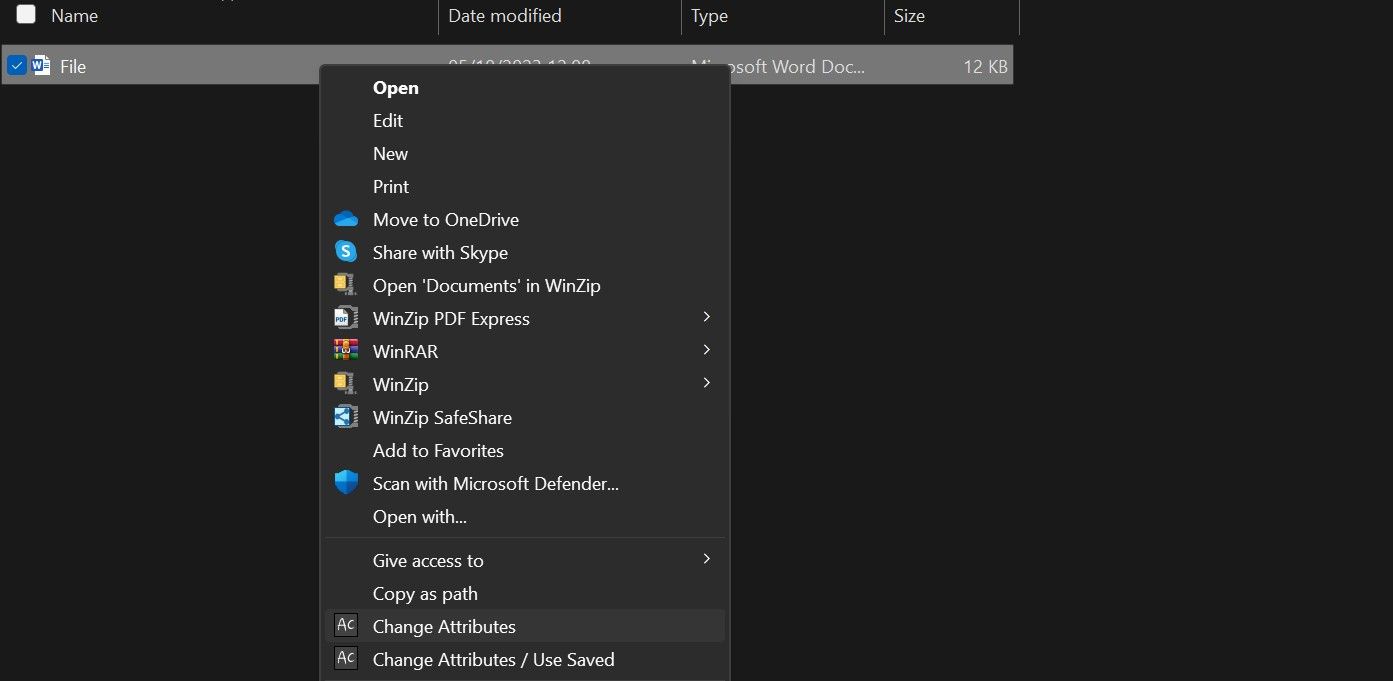Click the WinZip PDF Express icon
Viewport: 1393px width, 681px height.
[x=346, y=317]
